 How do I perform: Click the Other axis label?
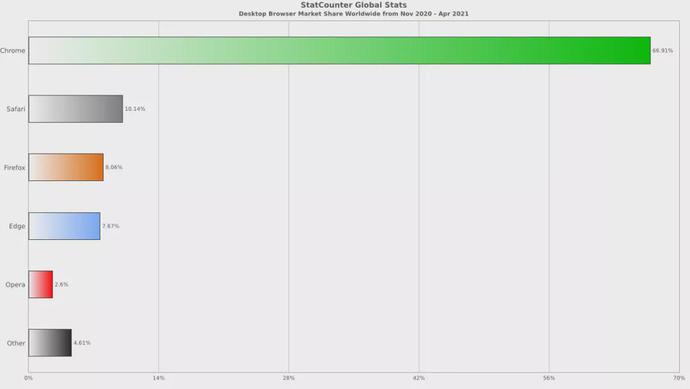[16, 343]
